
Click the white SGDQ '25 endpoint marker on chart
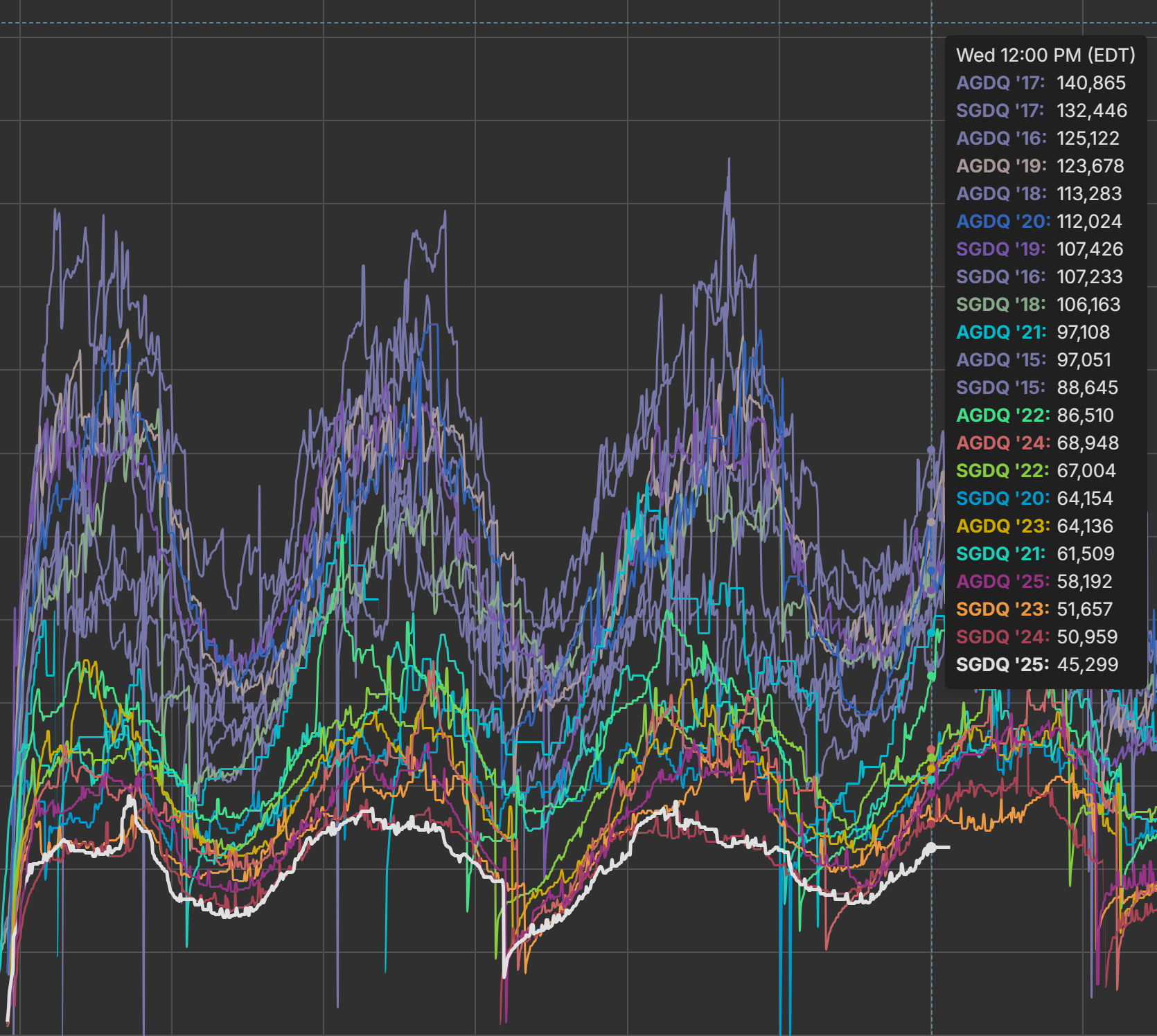point(931,848)
